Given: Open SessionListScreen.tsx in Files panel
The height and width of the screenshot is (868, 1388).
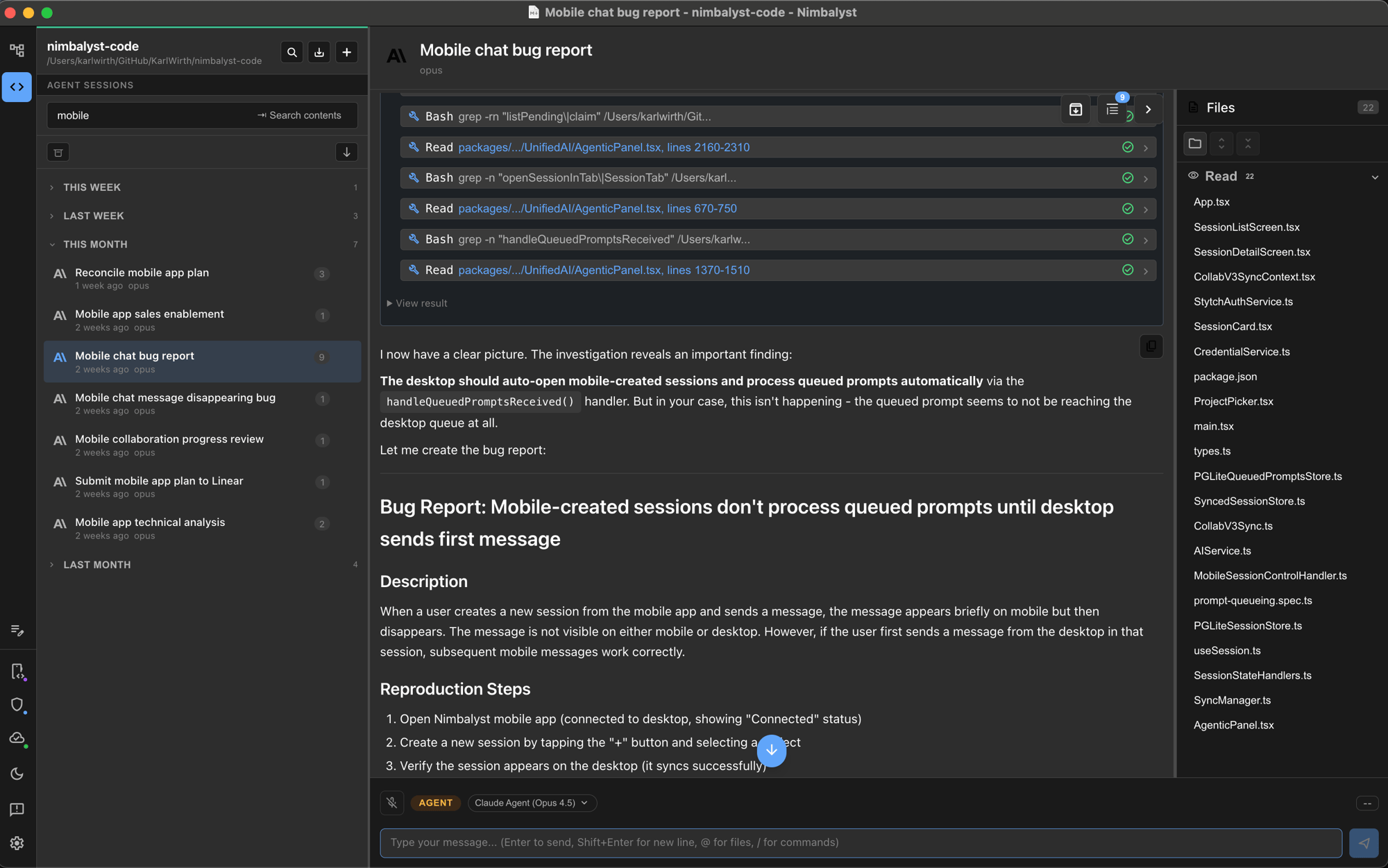Looking at the screenshot, I should click(x=1246, y=227).
